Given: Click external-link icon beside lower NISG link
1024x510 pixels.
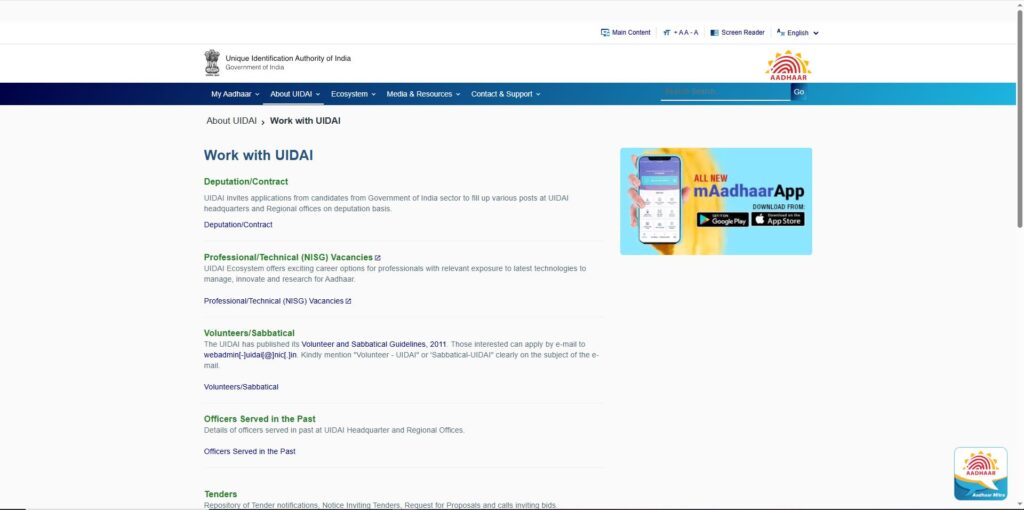Looking at the screenshot, I should pyautogui.click(x=348, y=301).
